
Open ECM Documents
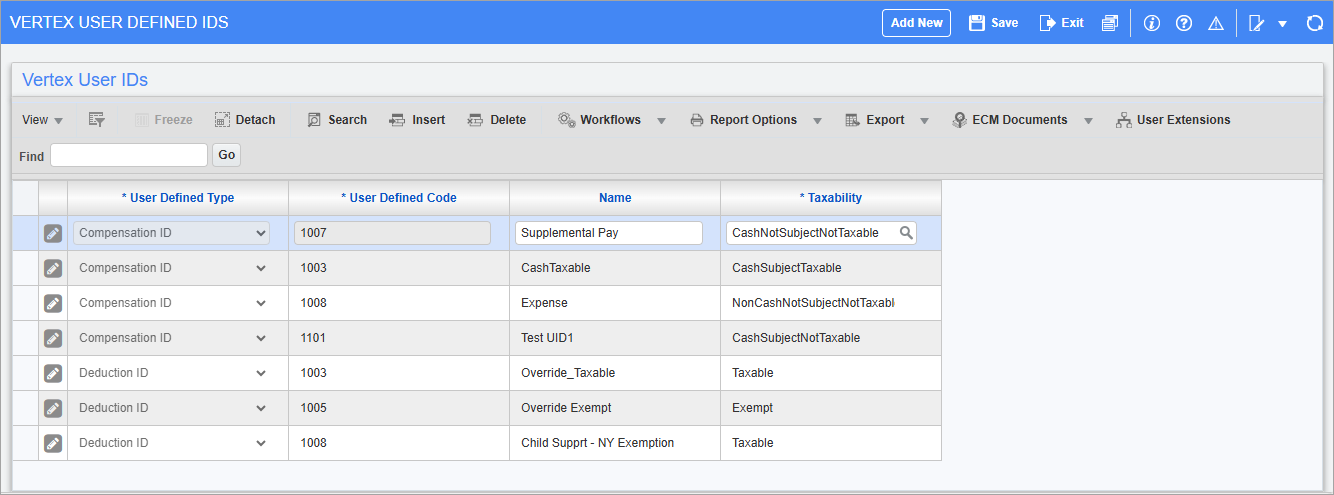click(x=1010, y=120)
